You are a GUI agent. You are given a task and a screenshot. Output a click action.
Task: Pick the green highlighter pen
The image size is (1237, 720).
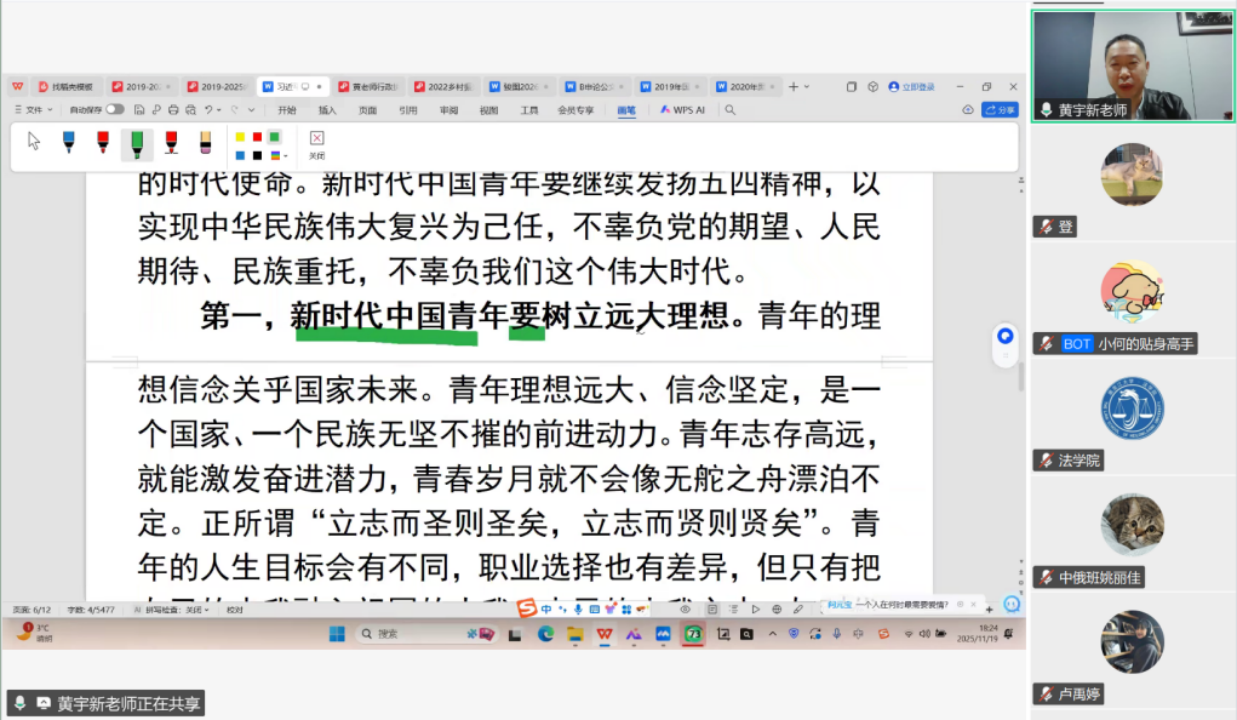coord(137,144)
